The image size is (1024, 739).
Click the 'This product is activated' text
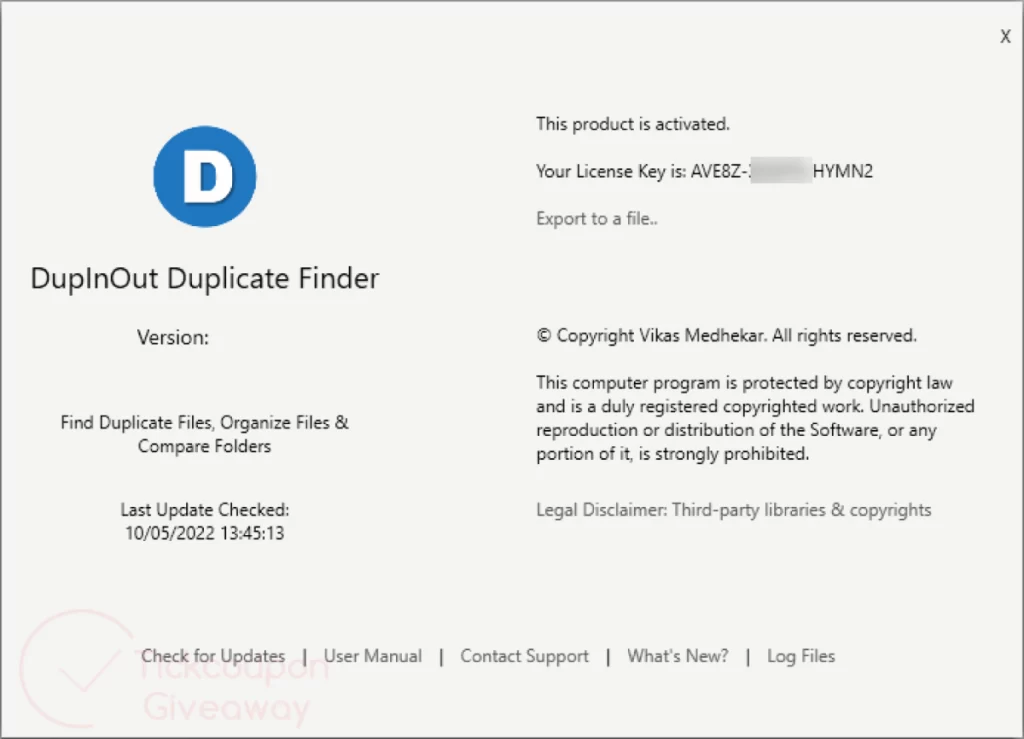633,125
